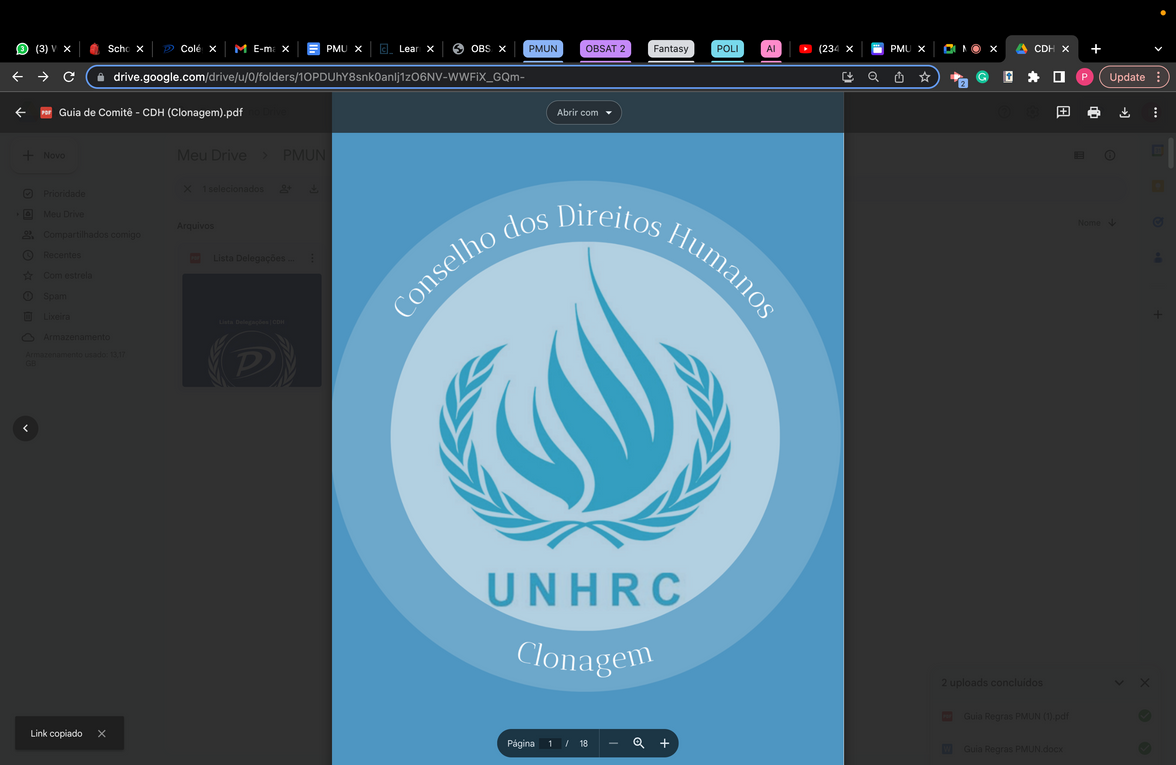Close the CDH Drive tab
The width and height of the screenshot is (1176, 765).
(x=1066, y=49)
